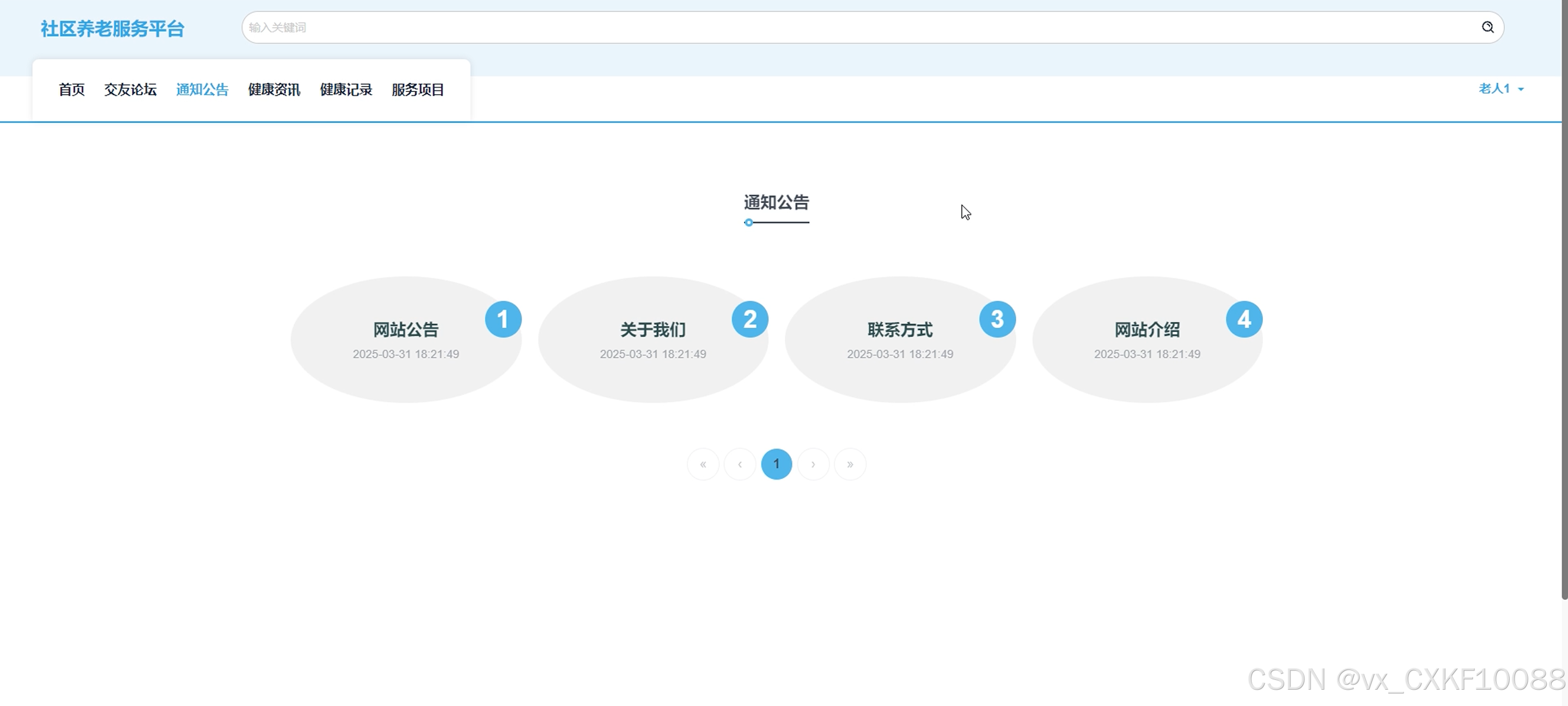
Task: Jump to last page double-right arrow
Action: (850, 464)
